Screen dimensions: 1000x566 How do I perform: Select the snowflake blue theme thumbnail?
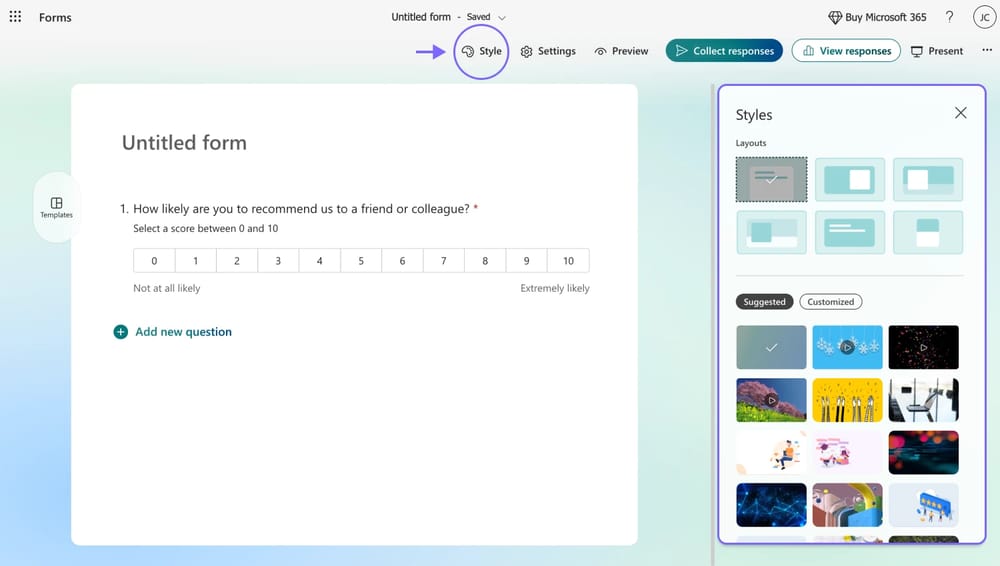click(x=847, y=347)
